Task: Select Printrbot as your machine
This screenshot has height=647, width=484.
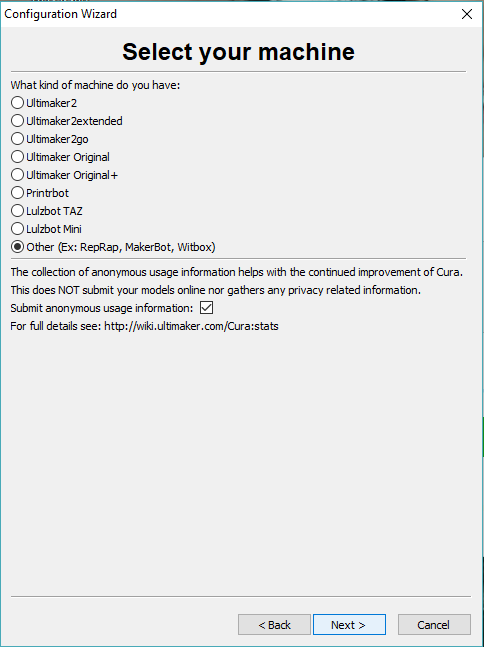Action: click(17, 193)
